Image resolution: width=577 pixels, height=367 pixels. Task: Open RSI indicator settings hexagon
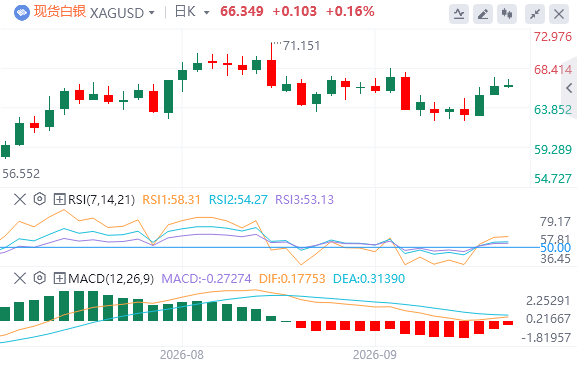pos(39,199)
